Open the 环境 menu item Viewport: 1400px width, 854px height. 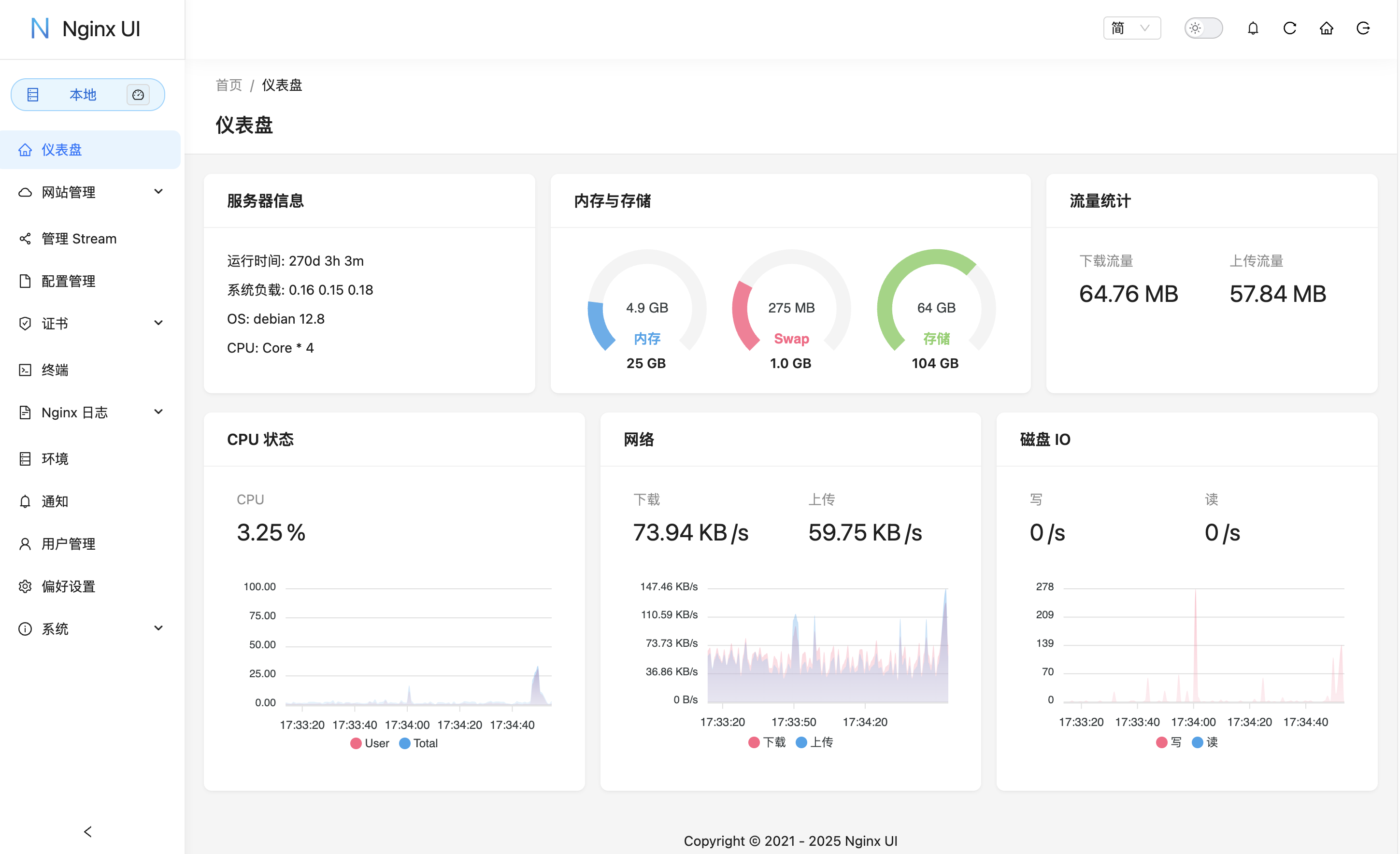click(x=90, y=458)
